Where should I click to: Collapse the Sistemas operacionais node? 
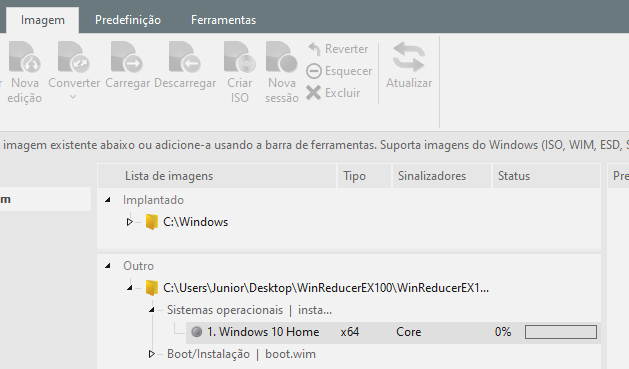pos(151,310)
